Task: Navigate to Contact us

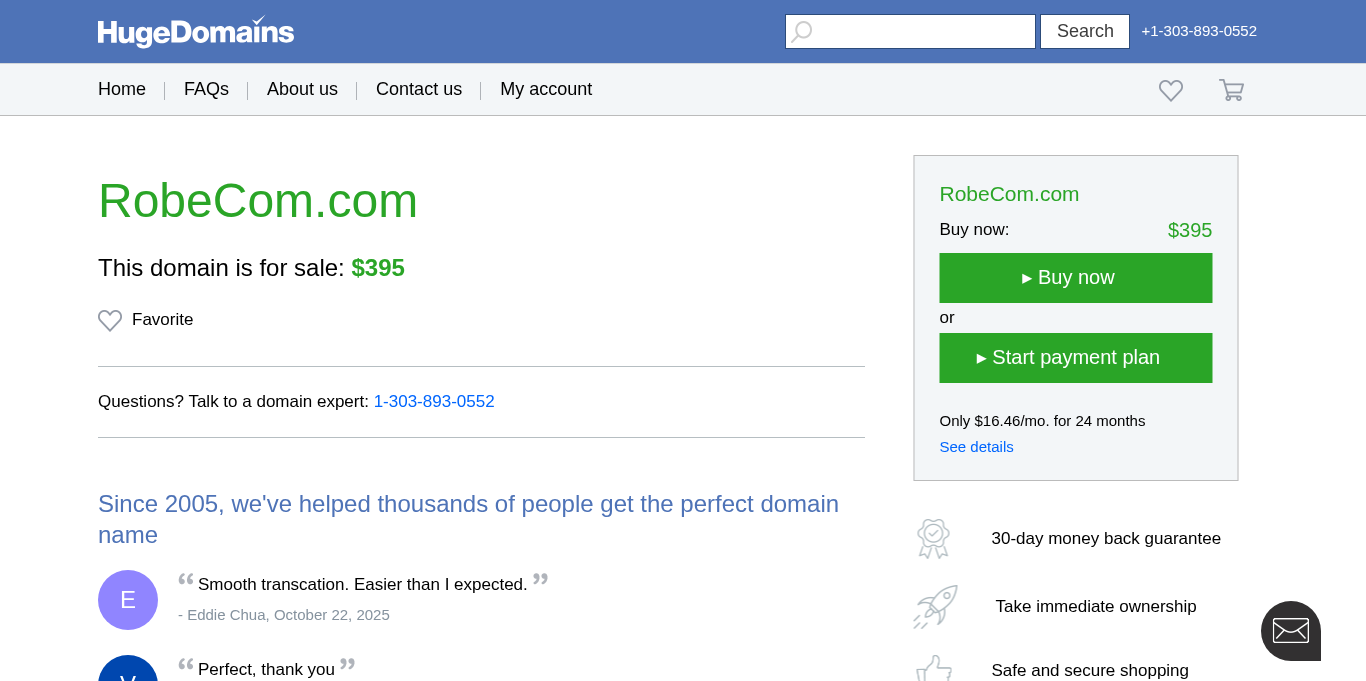Action: [419, 89]
